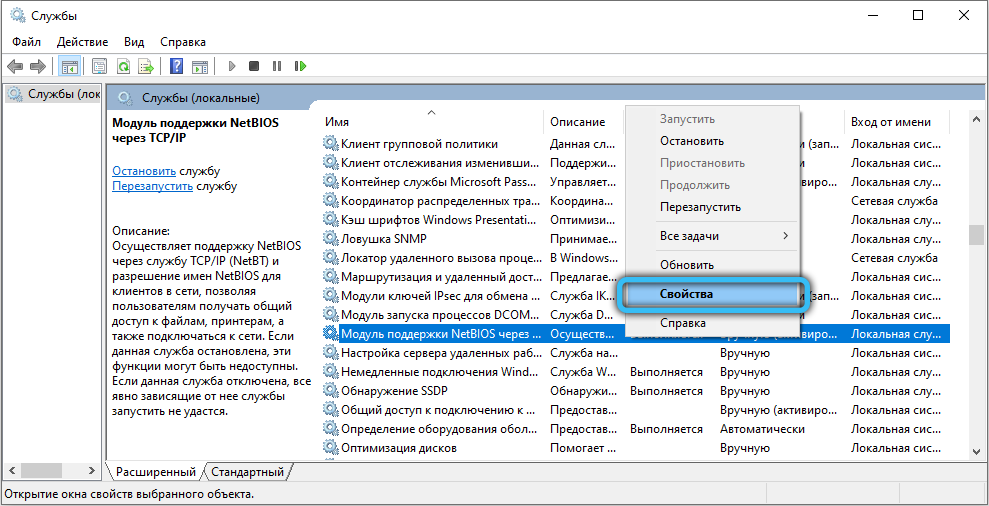
Task: Select 'Службы (локальные)' tree node
Action: pyautogui.click(x=62, y=94)
